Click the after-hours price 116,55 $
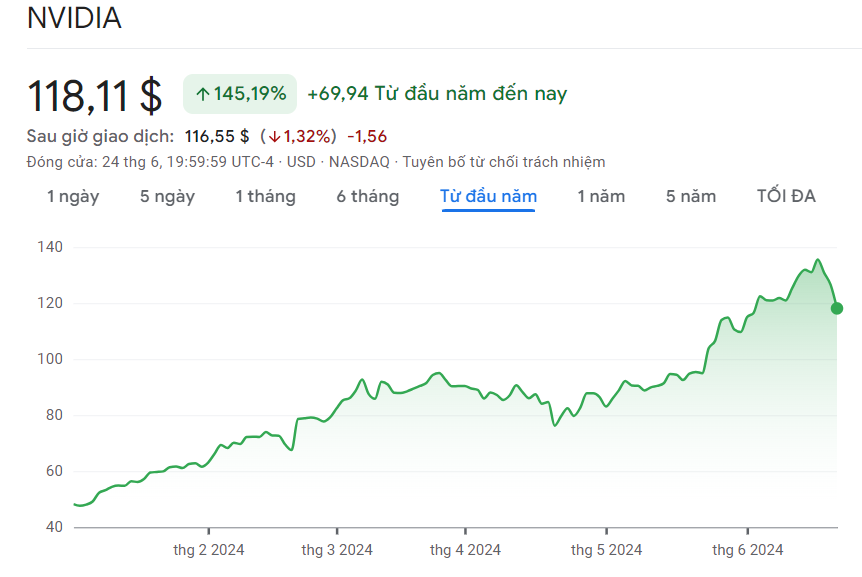The width and height of the screenshot is (862, 577). (217, 136)
